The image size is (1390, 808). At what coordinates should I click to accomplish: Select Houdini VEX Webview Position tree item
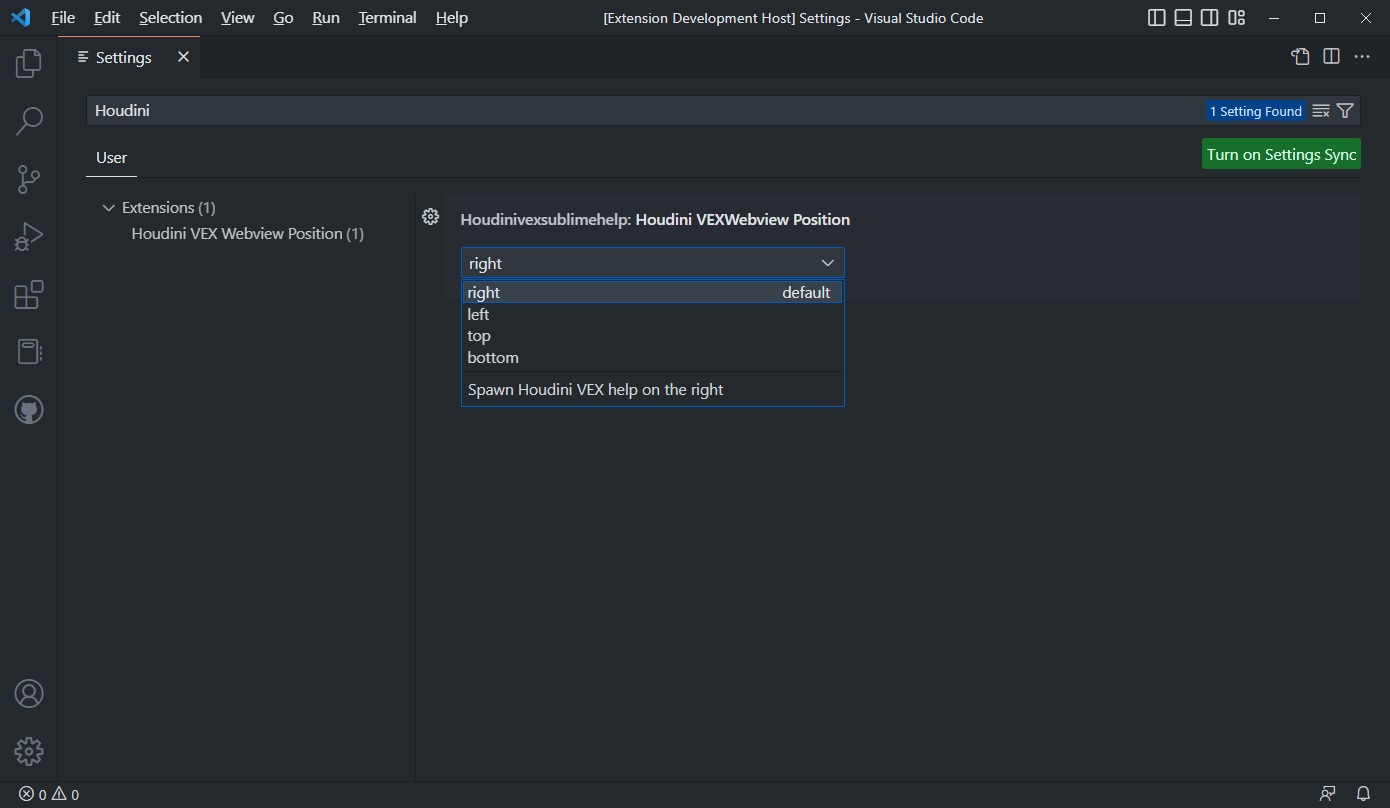[x=247, y=233]
